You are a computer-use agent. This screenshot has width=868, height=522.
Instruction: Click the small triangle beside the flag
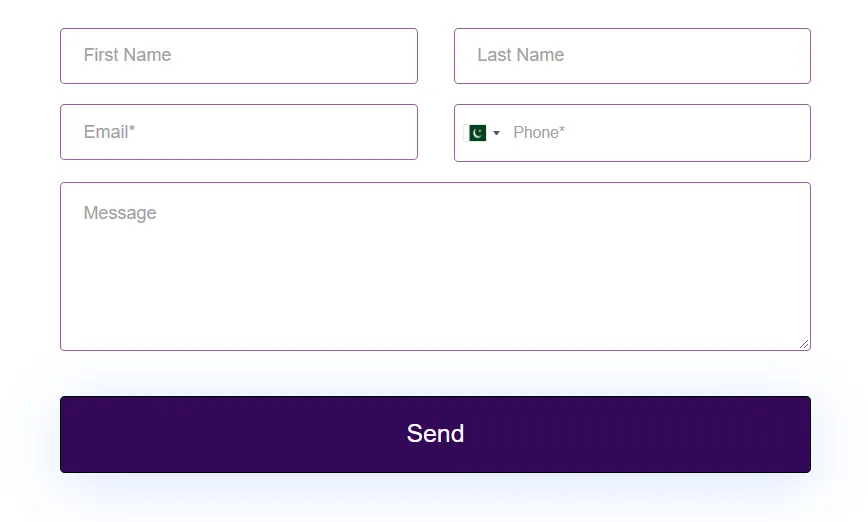click(497, 133)
